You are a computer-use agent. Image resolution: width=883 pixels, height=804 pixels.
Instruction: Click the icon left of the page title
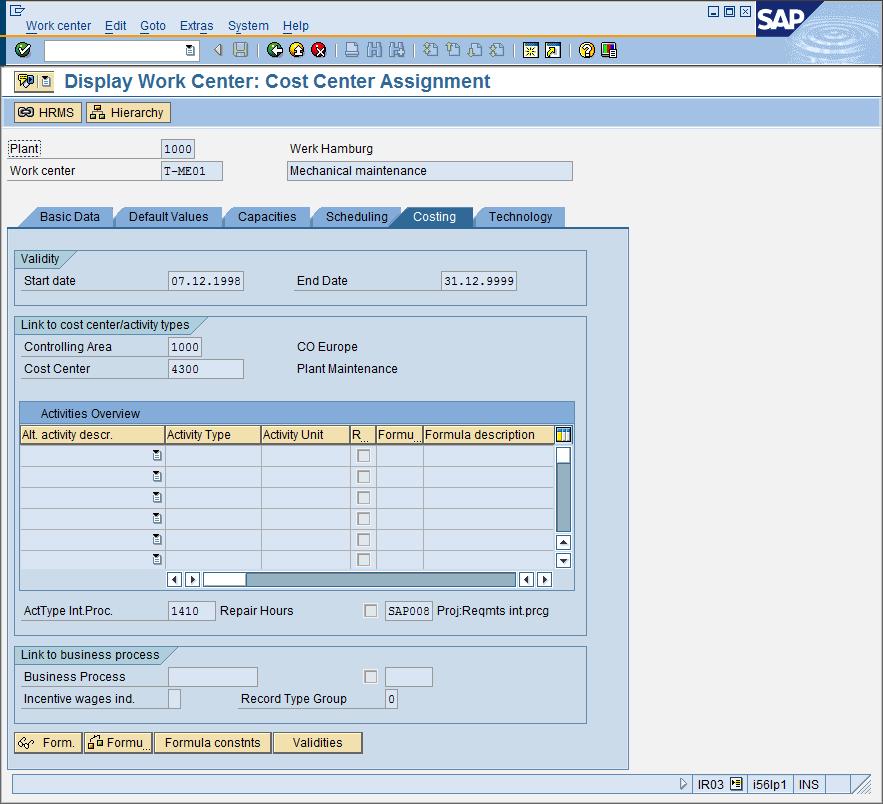click(26, 82)
